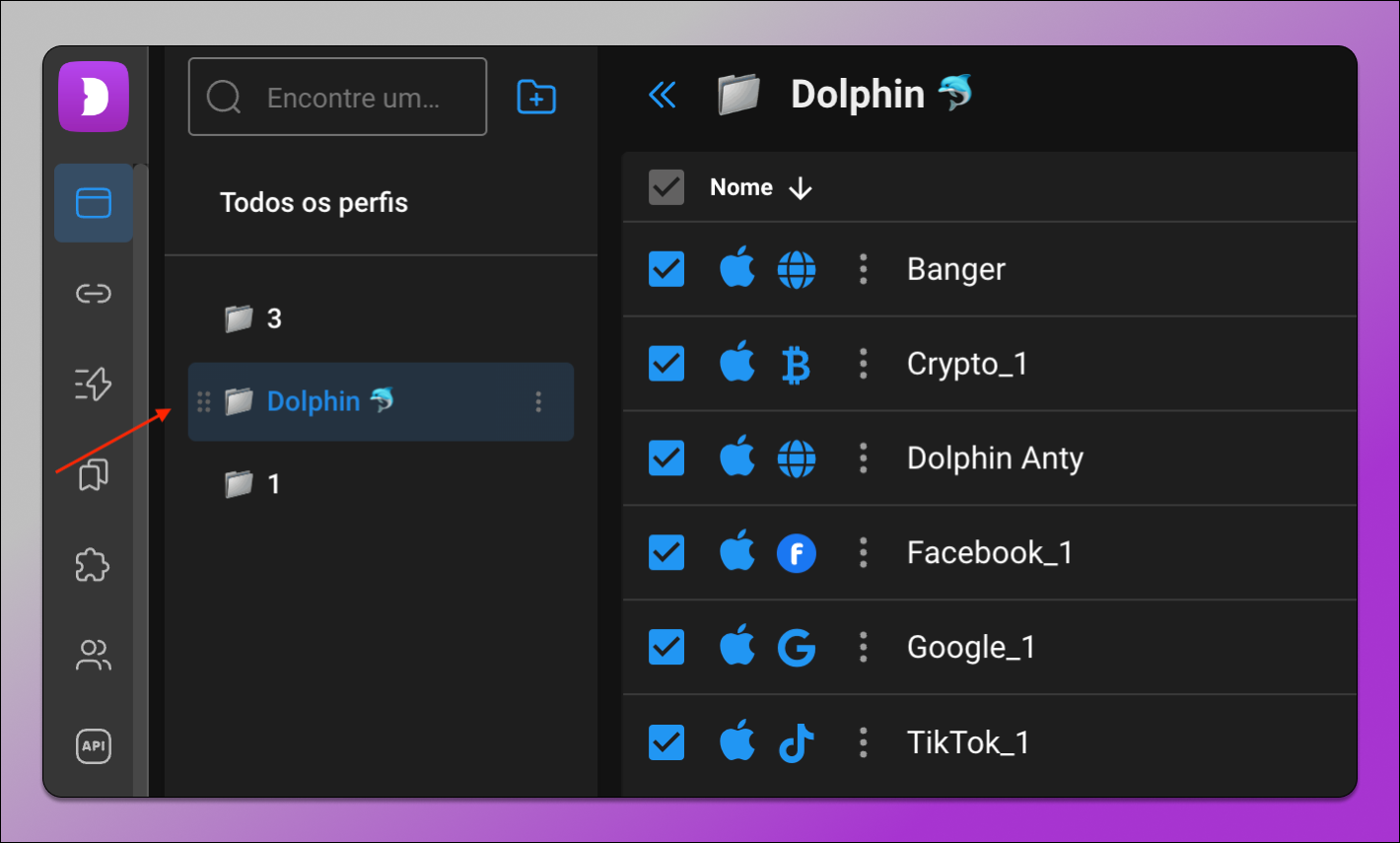Select the Dolphin folder in list
This screenshot has width=1400, height=843.
pos(381,401)
